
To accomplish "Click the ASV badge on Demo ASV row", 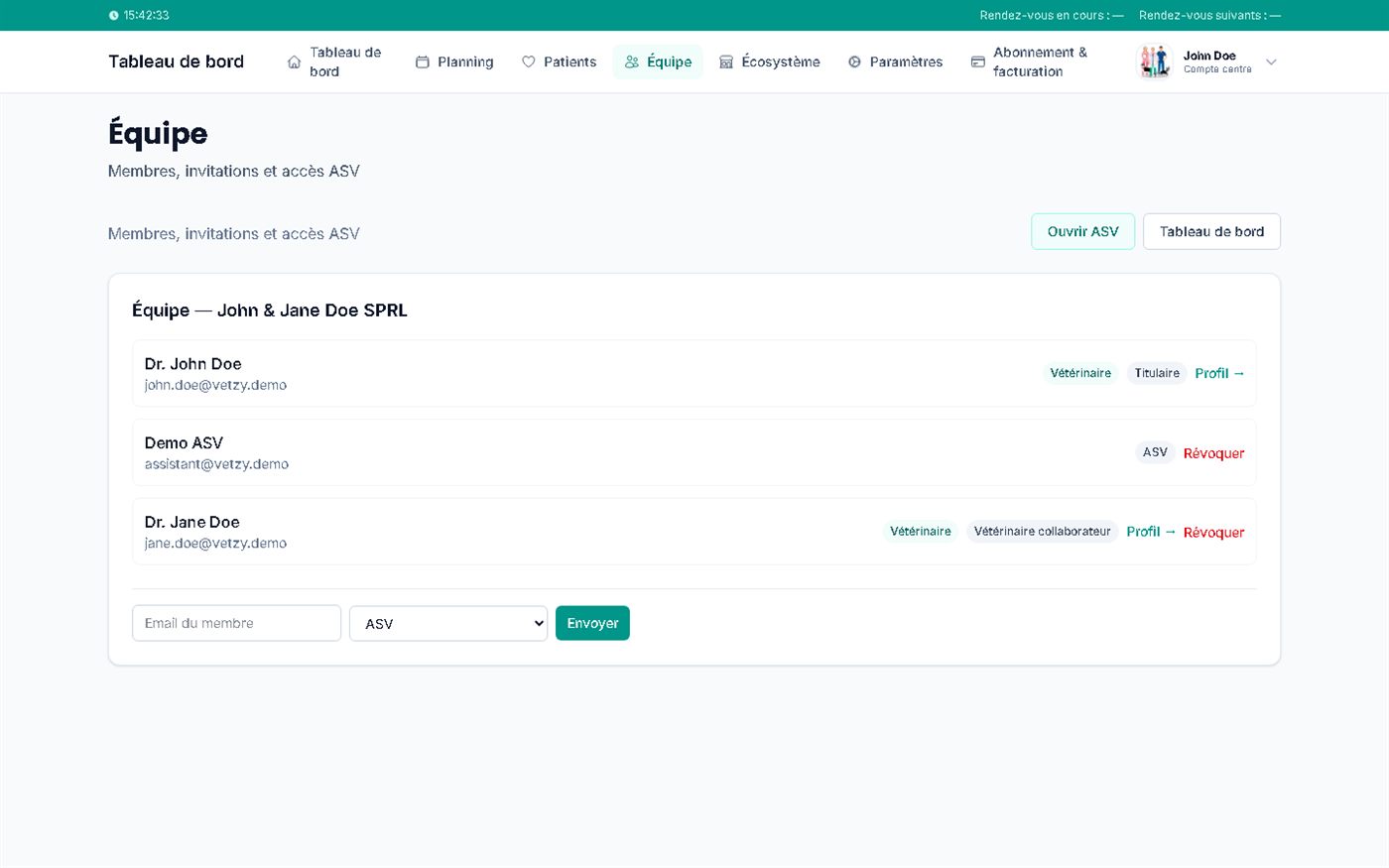I will [1155, 452].
